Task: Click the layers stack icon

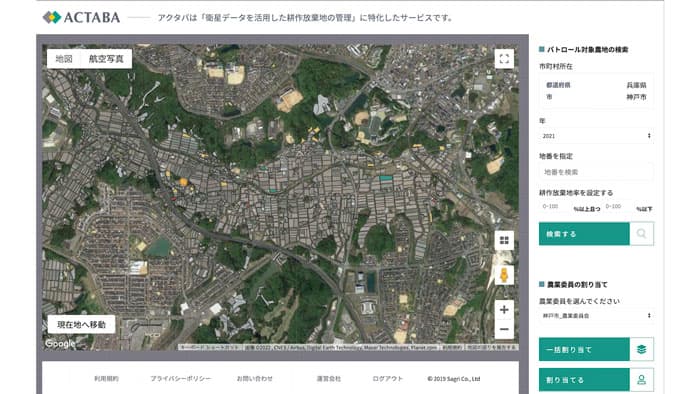Action: point(642,349)
